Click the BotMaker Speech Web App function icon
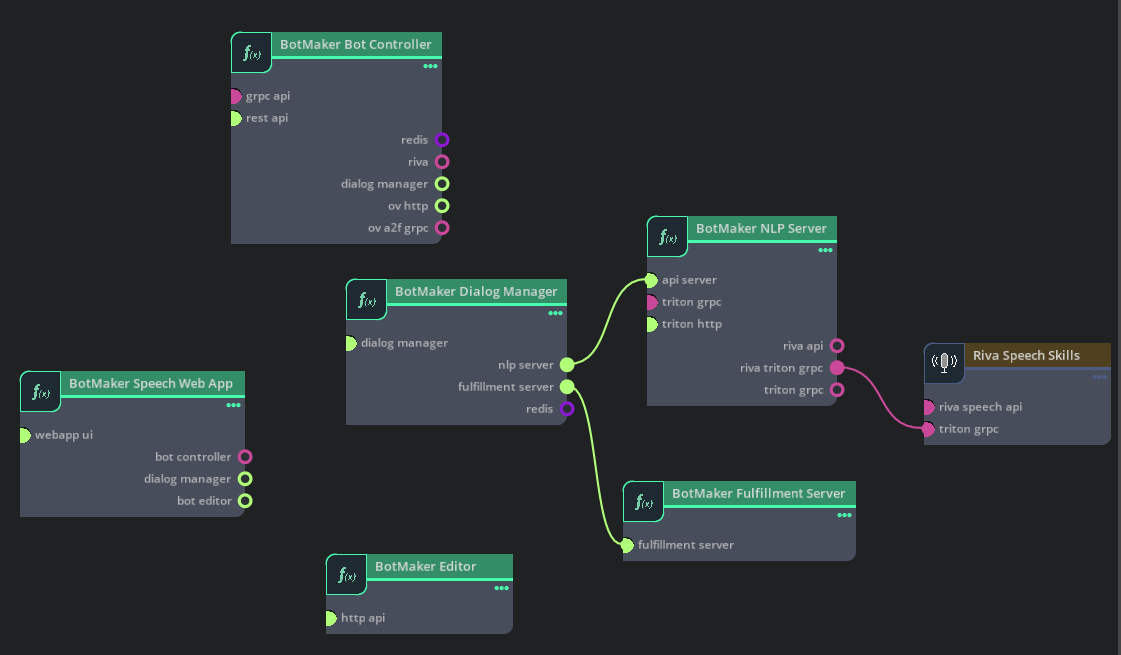This screenshot has height=655, width=1121. coord(40,392)
